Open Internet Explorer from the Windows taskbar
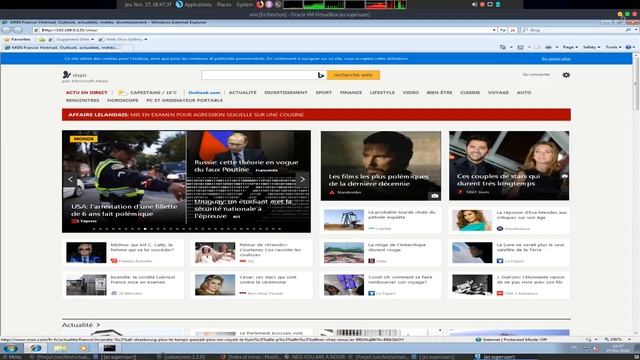This screenshot has height=360, width=640. coord(36,348)
